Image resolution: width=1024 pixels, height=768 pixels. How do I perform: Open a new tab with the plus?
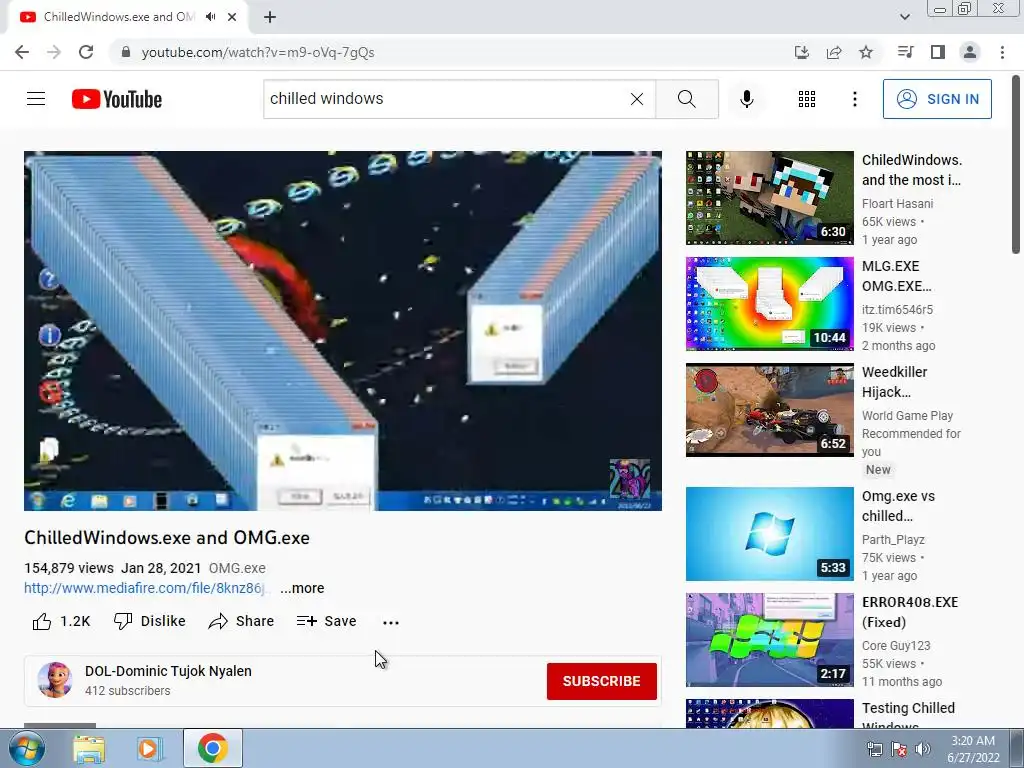click(x=270, y=17)
